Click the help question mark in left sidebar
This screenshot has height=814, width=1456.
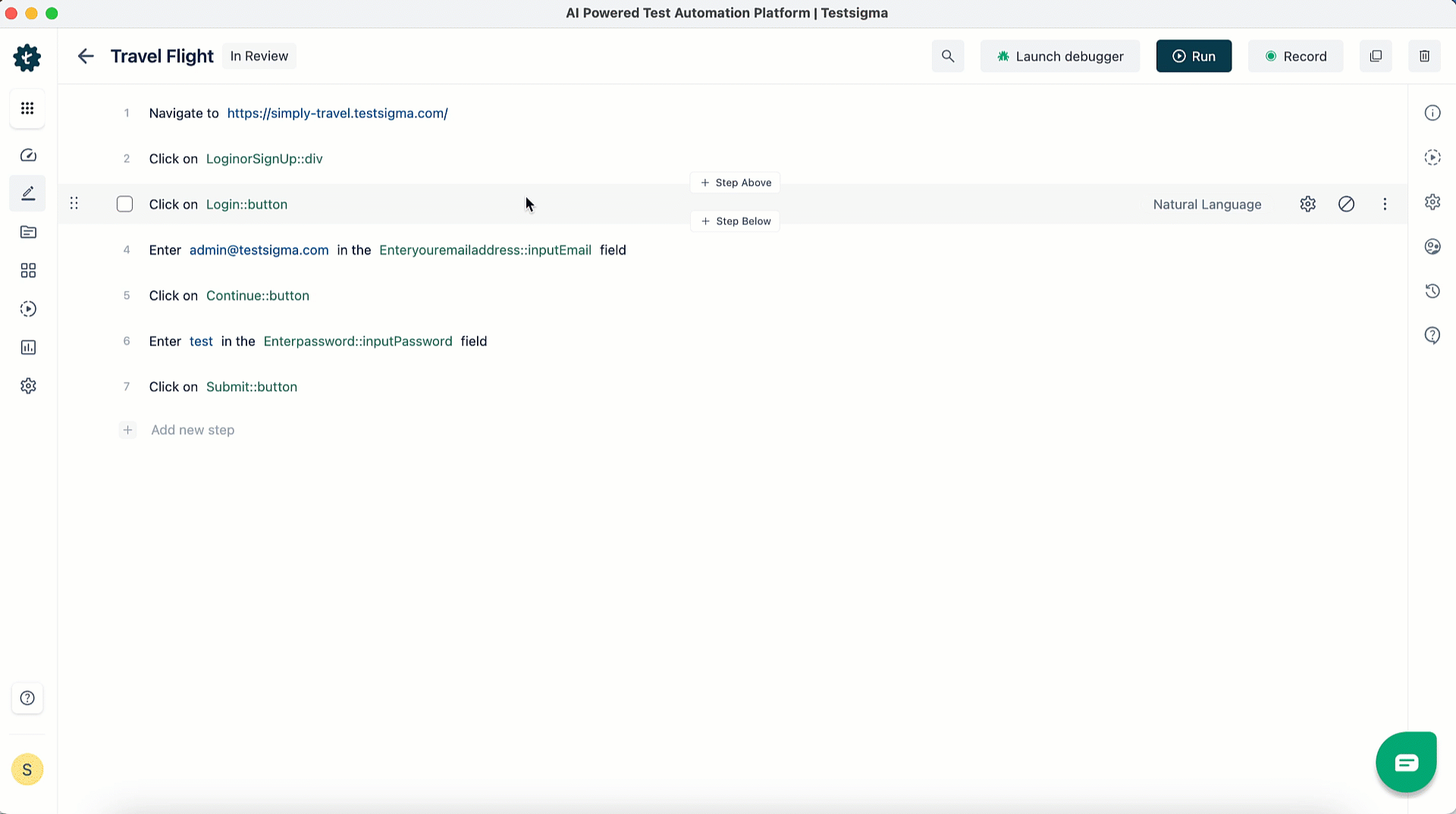coord(27,698)
